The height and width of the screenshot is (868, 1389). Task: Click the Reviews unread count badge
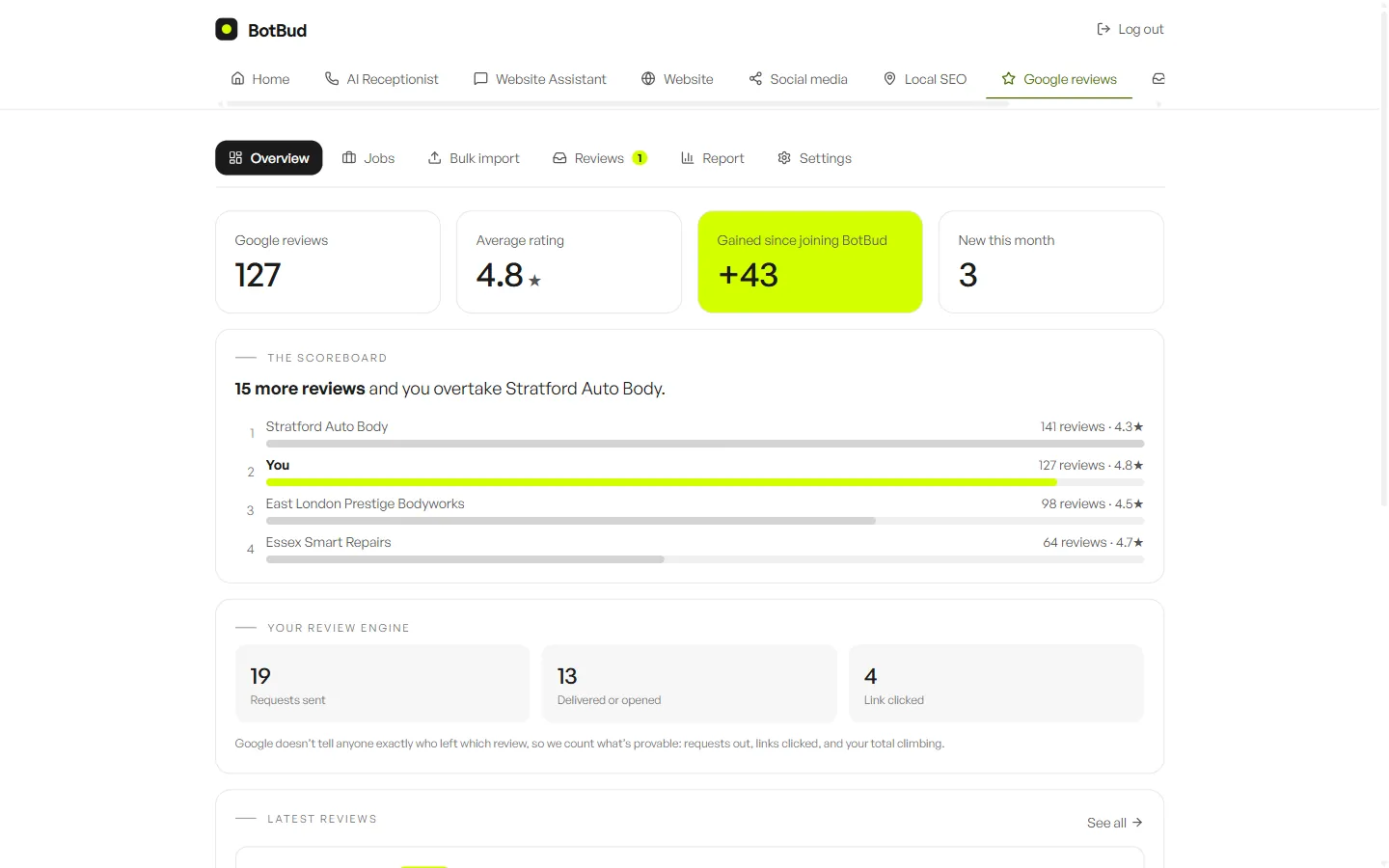click(x=640, y=158)
